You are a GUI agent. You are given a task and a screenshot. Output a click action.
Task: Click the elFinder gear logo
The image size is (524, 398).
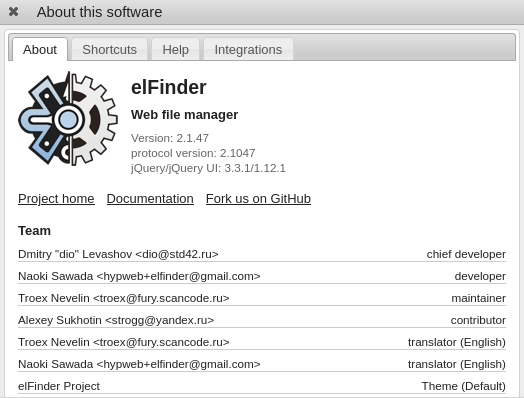pyautogui.click(x=68, y=119)
